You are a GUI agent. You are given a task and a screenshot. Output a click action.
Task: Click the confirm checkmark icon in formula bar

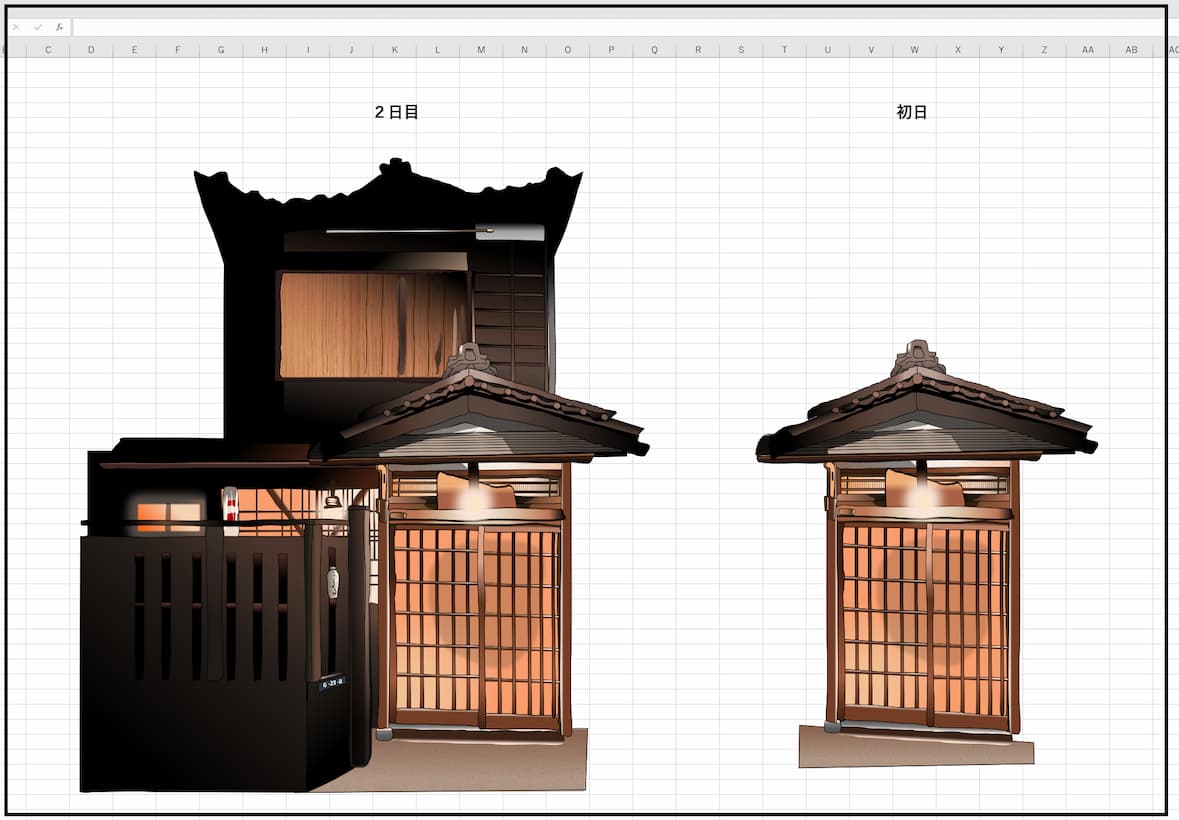(38, 28)
